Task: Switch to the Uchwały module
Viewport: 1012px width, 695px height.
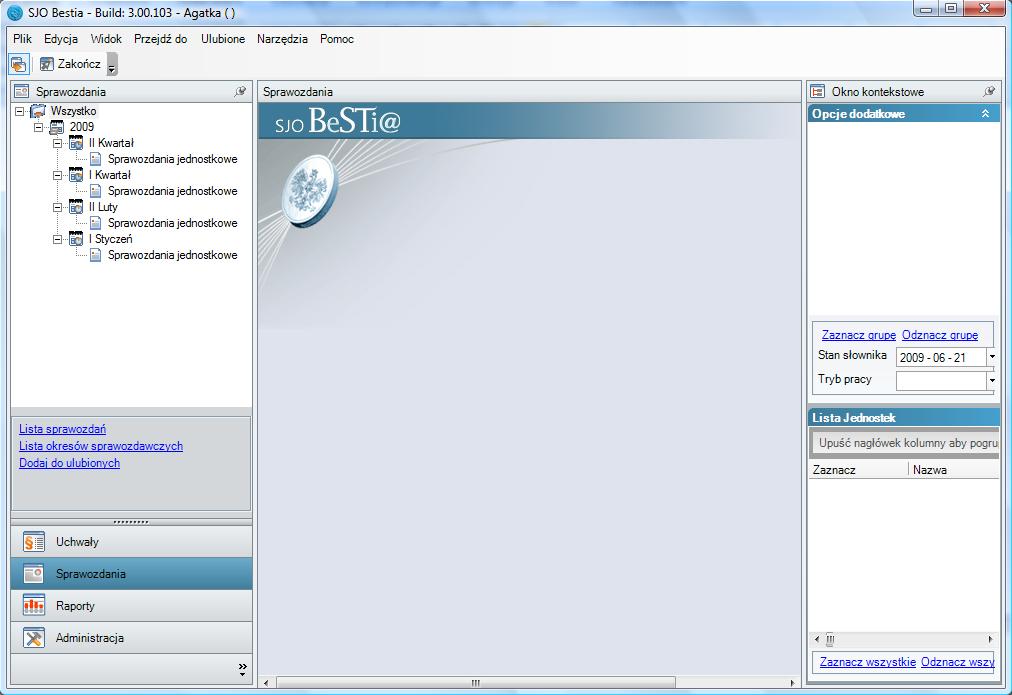Action: (131, 541)
